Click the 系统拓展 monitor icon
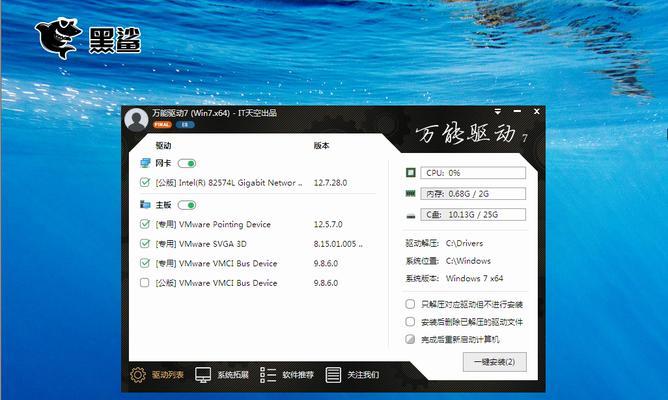 coord(203,375)
